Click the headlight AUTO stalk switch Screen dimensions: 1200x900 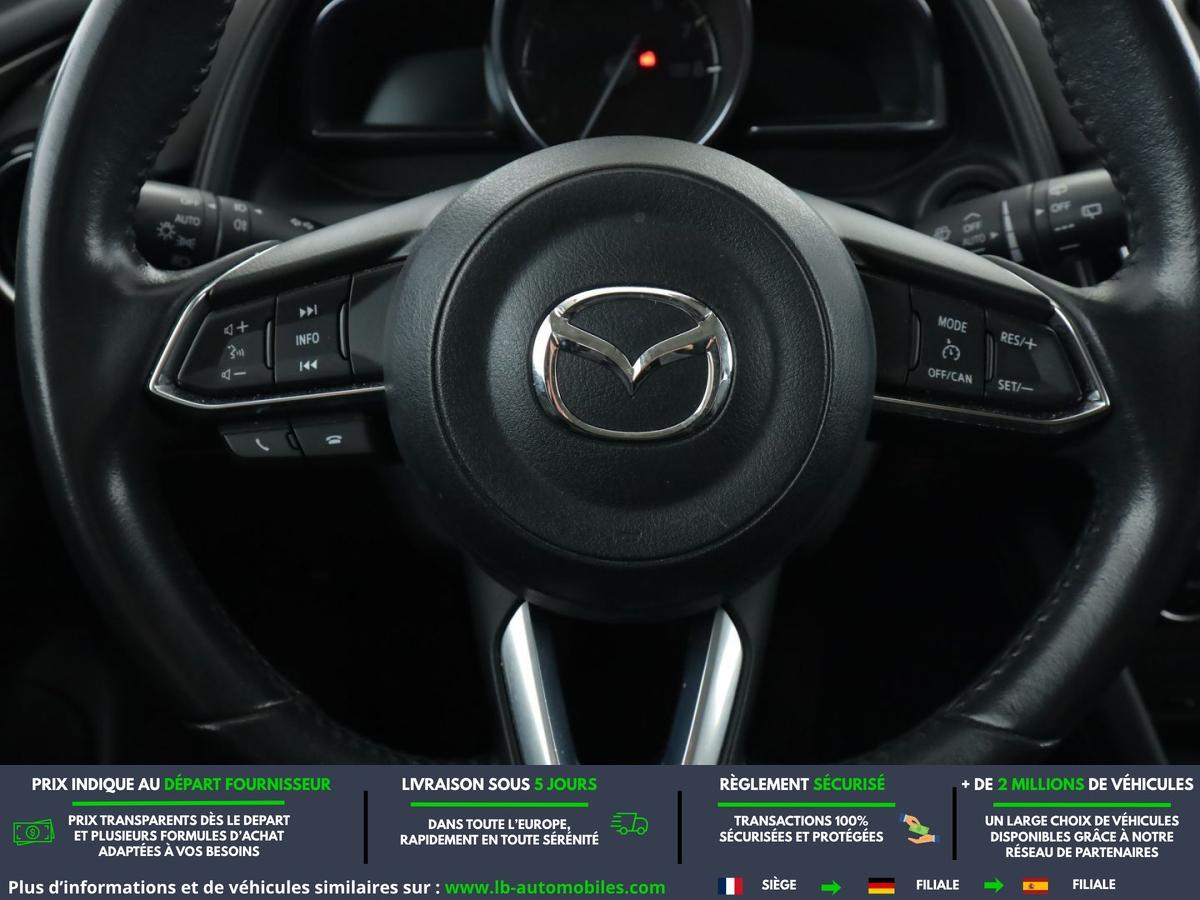point(187,219)
